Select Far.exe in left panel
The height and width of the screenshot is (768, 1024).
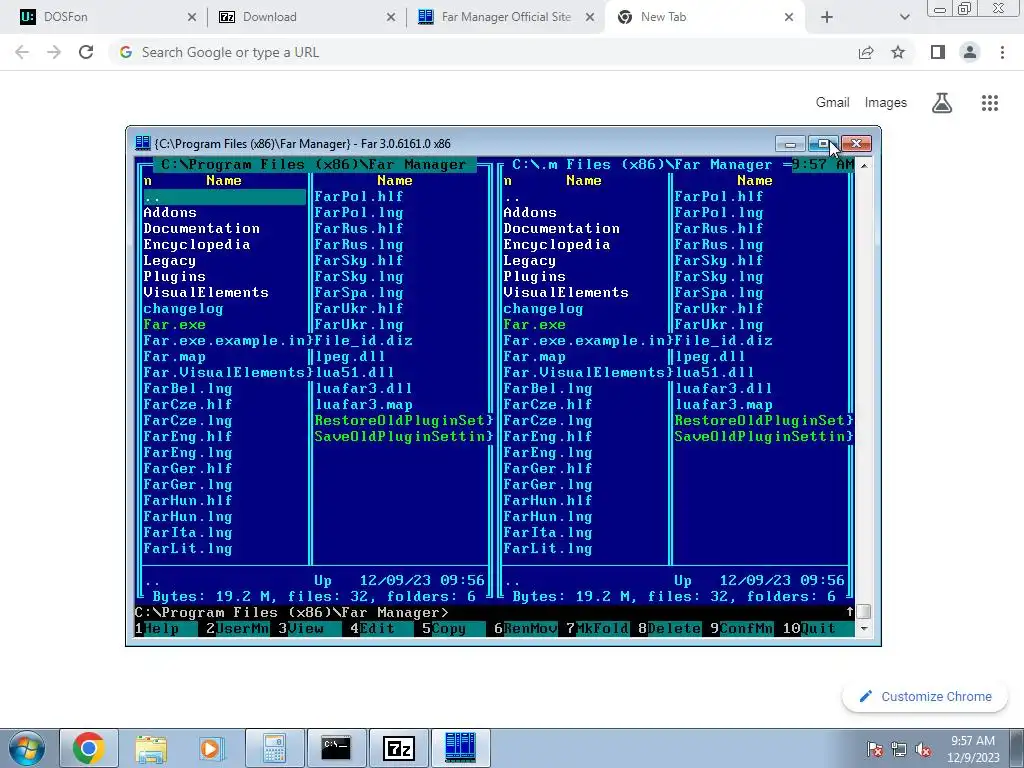pyautogui.click(x=174, y=325)
